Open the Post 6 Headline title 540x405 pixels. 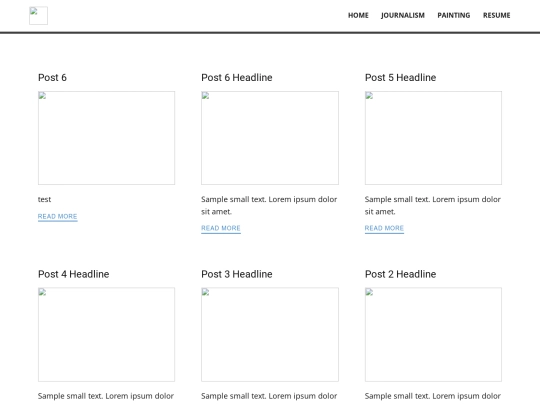tap(237, 77)
